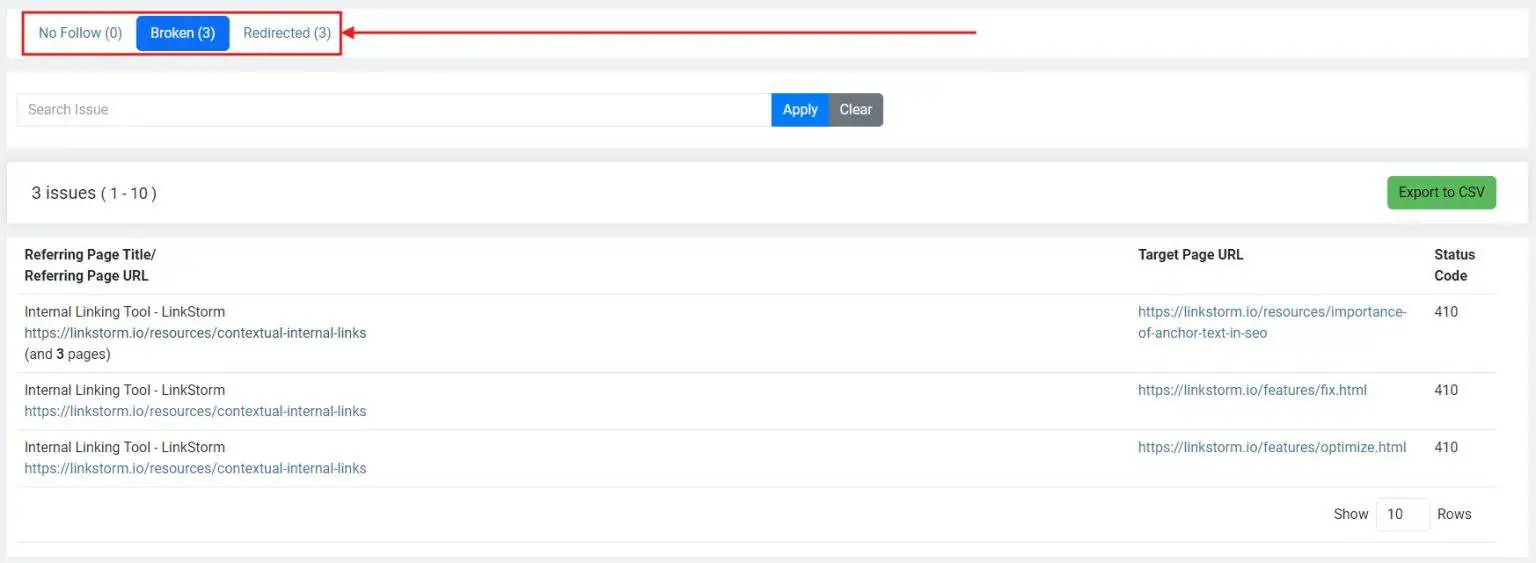Open target link features/optimize.html
This screenshot has width=1536, height=563.
click(1272, 447)
